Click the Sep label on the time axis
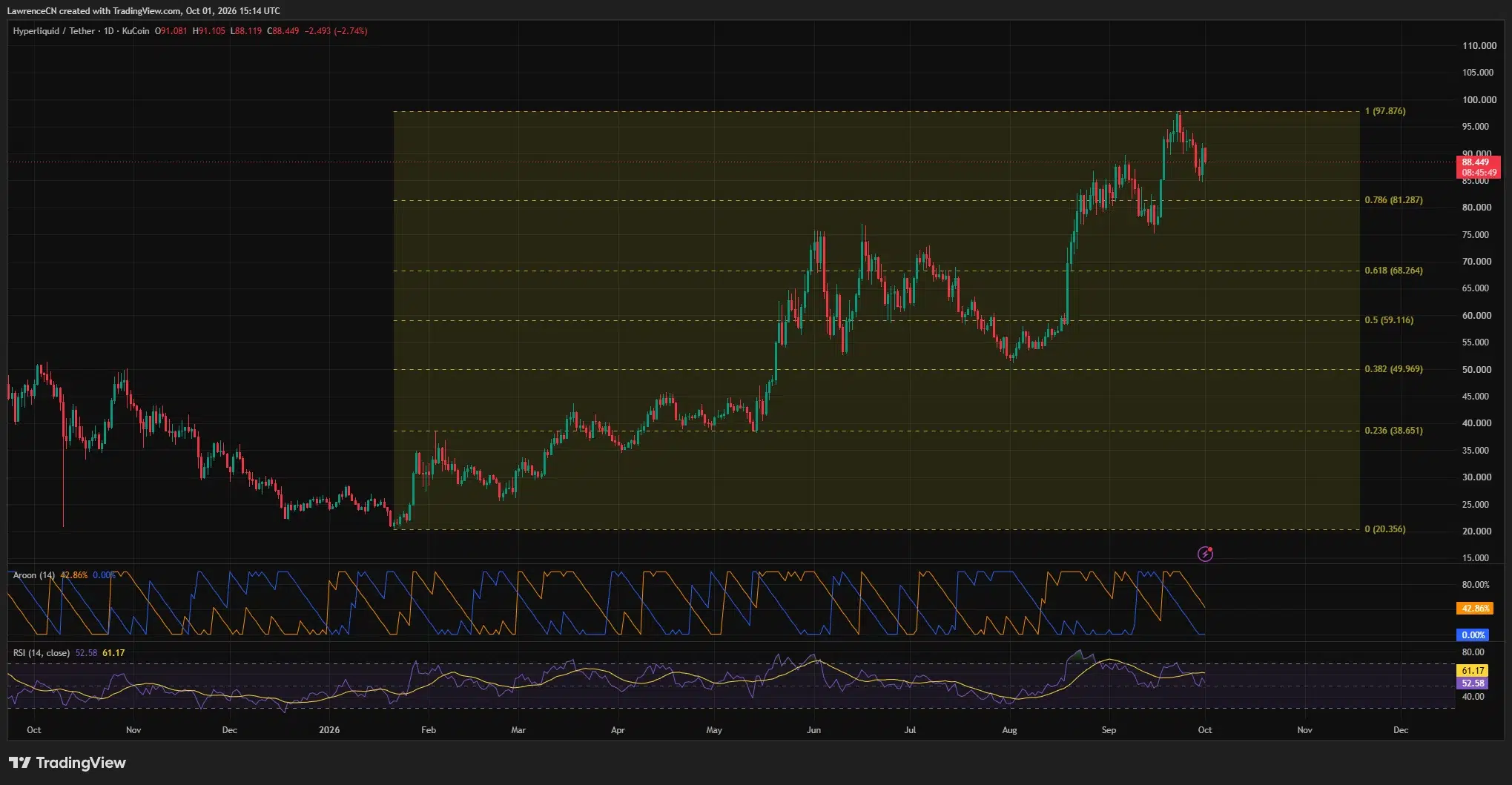This screenshot has width=1512, height=785. (1109, 730)
